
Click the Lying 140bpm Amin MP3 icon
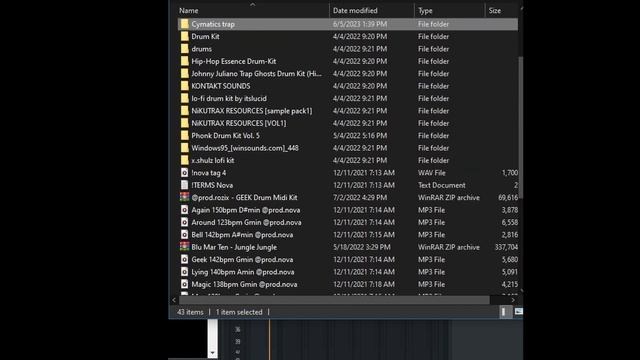coord(184,271)
